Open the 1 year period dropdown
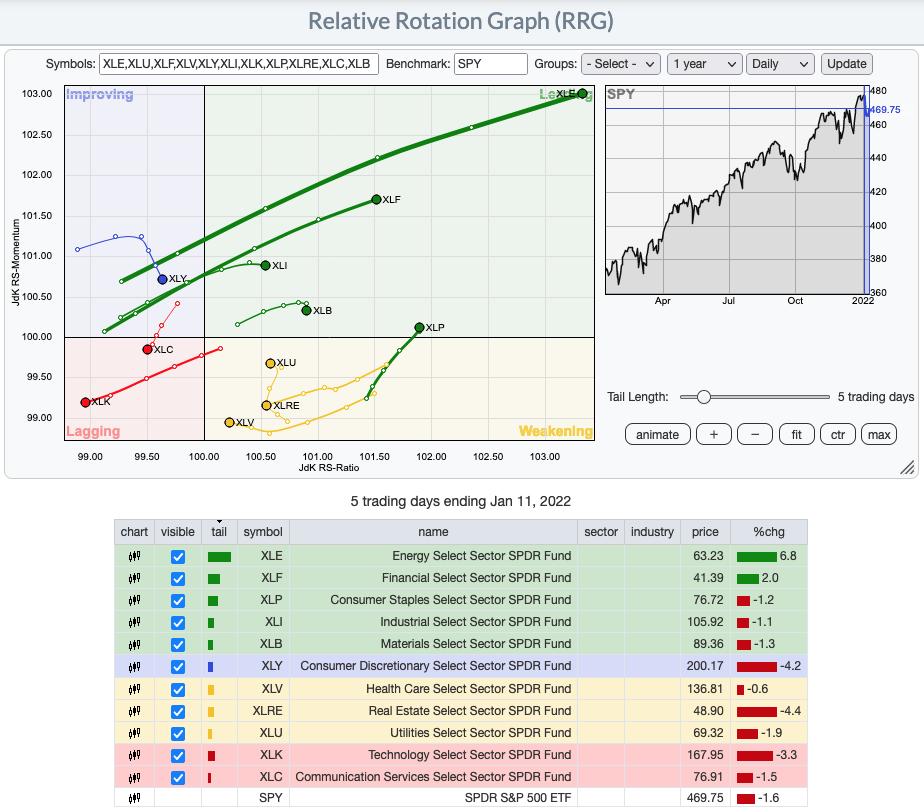This screenshot has width=924, height=812. [704, 64]
